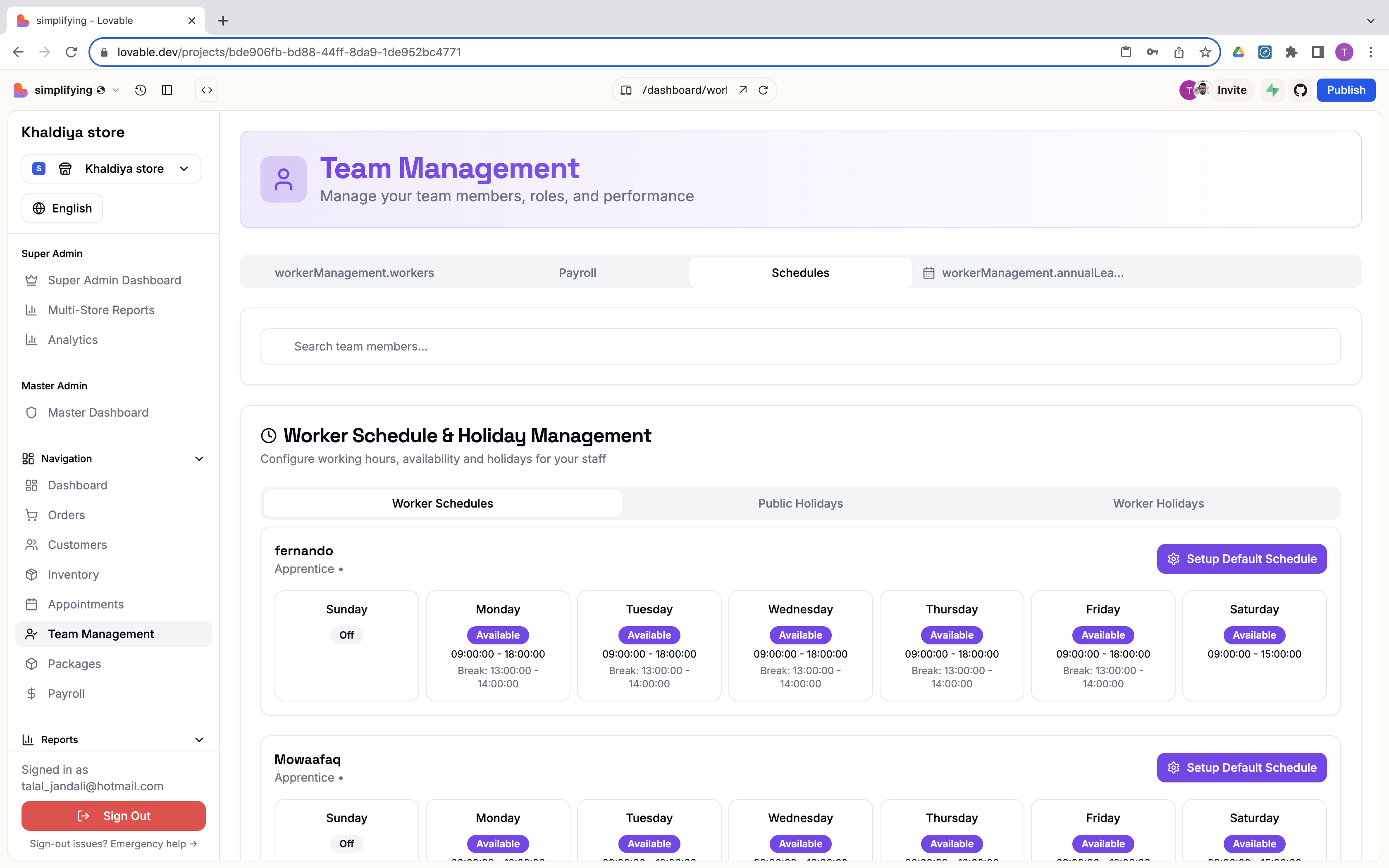The width and height of the screenshot is (1389, 868).
Task: Click the Lovable logo icon
Action: 21,90
